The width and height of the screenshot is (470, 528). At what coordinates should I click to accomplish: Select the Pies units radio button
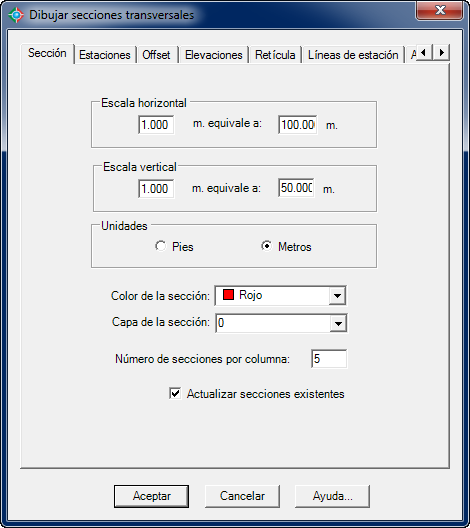(x=161, y=246)
